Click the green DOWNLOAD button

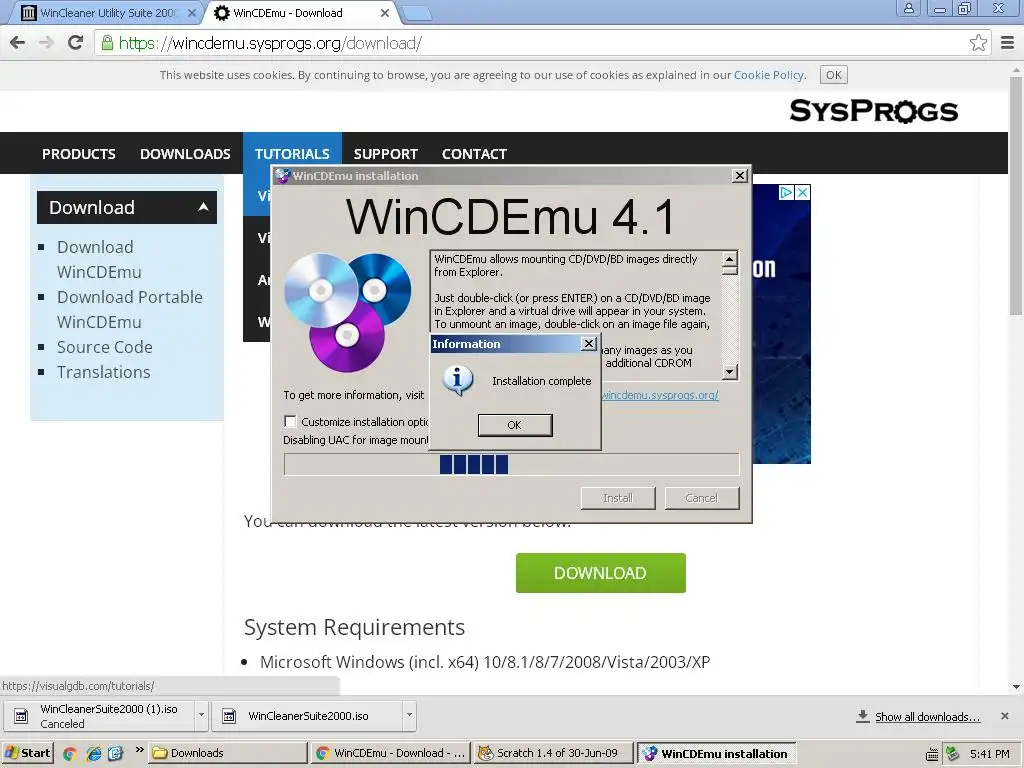point(600,573)
